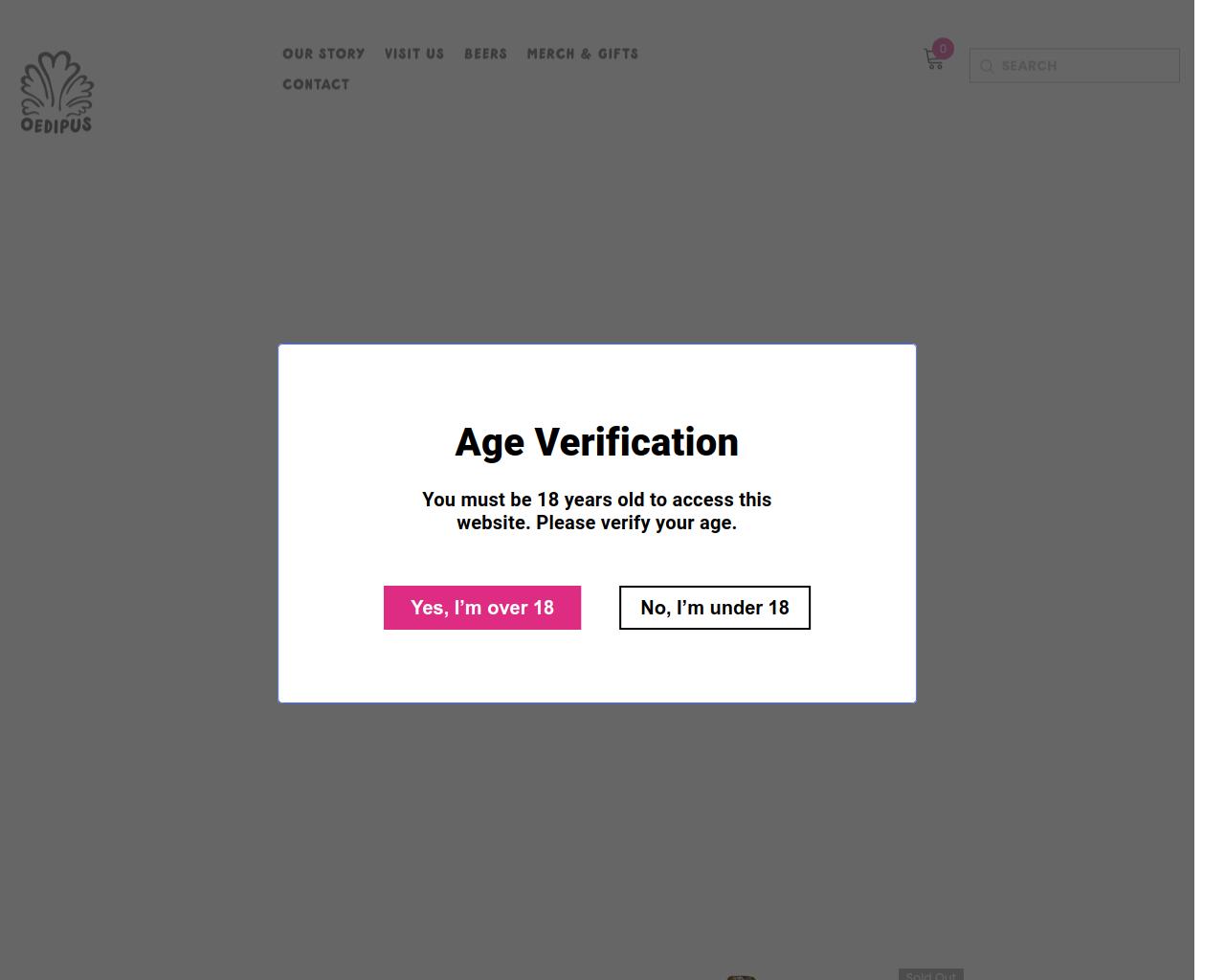This screenshot has height=980, width=1225.
Task: Click the partially visible product thumbnail at the bottom
Action: [x=742, y=976]
